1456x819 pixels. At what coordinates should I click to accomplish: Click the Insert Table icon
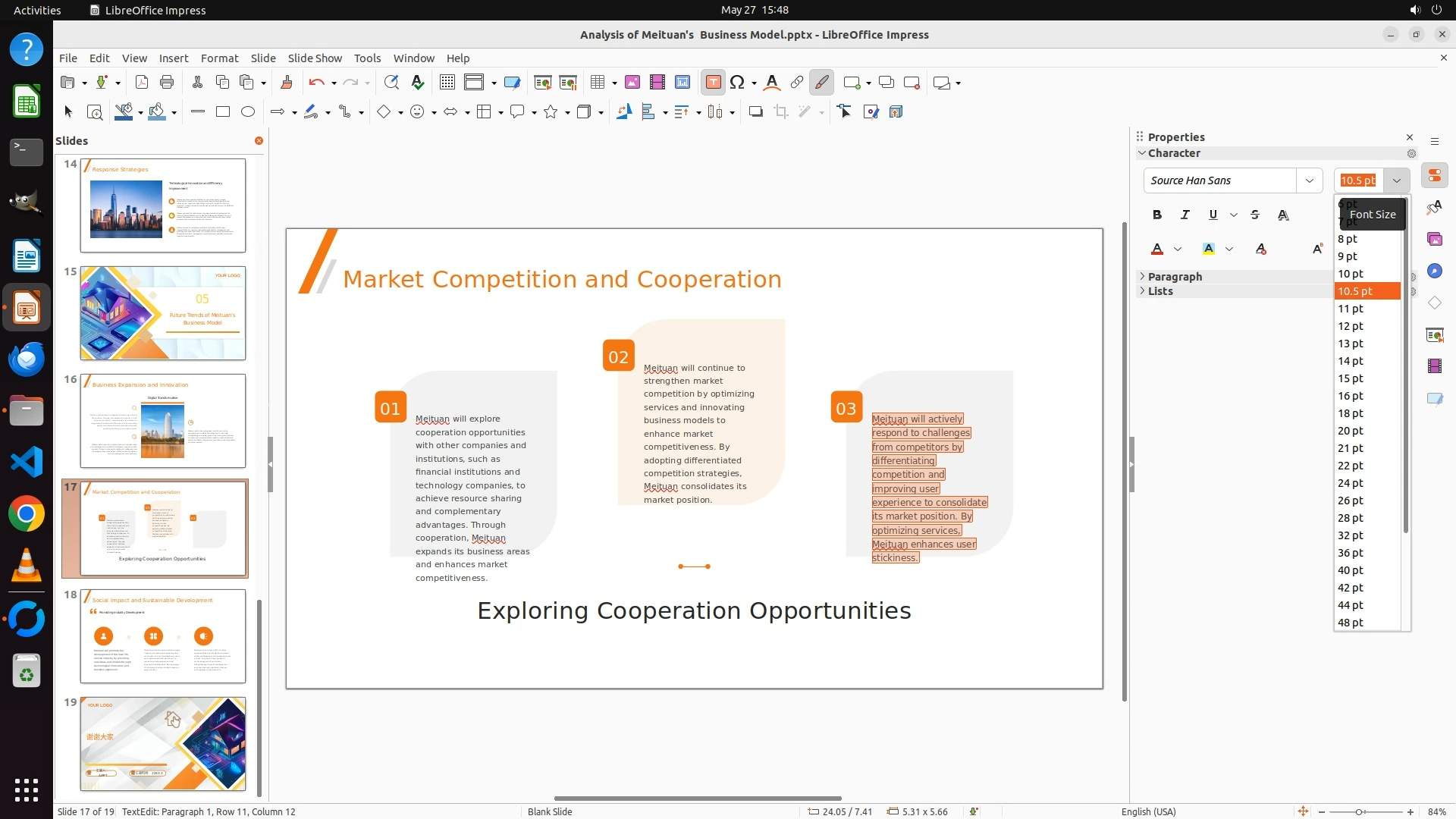[x=598, y=83]
